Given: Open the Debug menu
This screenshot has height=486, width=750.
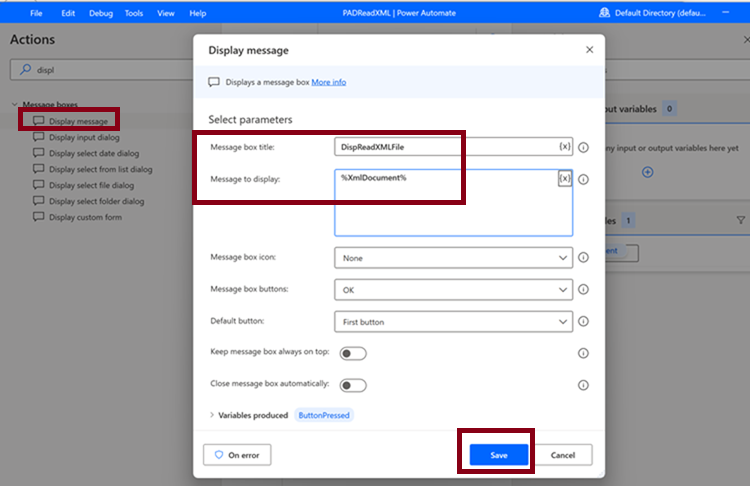Looking at the screenshot, I should pyautogui.click(x=101, y=13).
